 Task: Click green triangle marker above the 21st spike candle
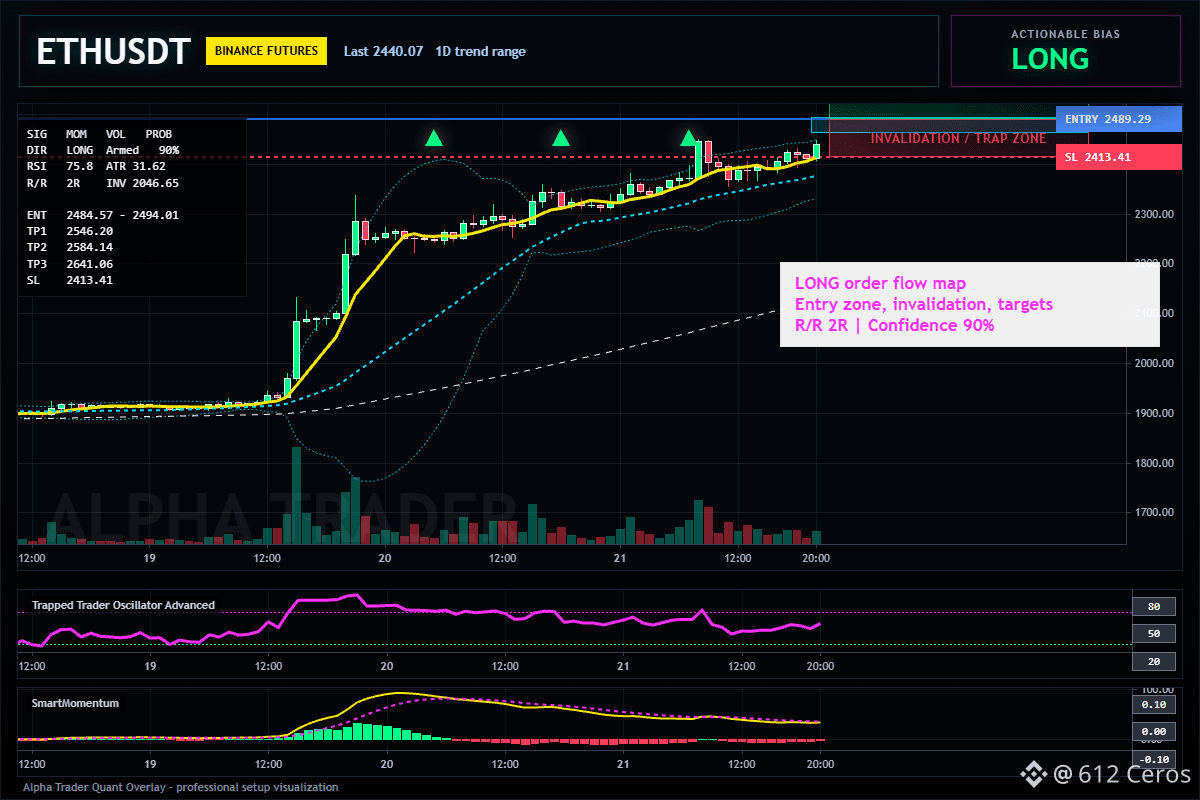[689, 138]
